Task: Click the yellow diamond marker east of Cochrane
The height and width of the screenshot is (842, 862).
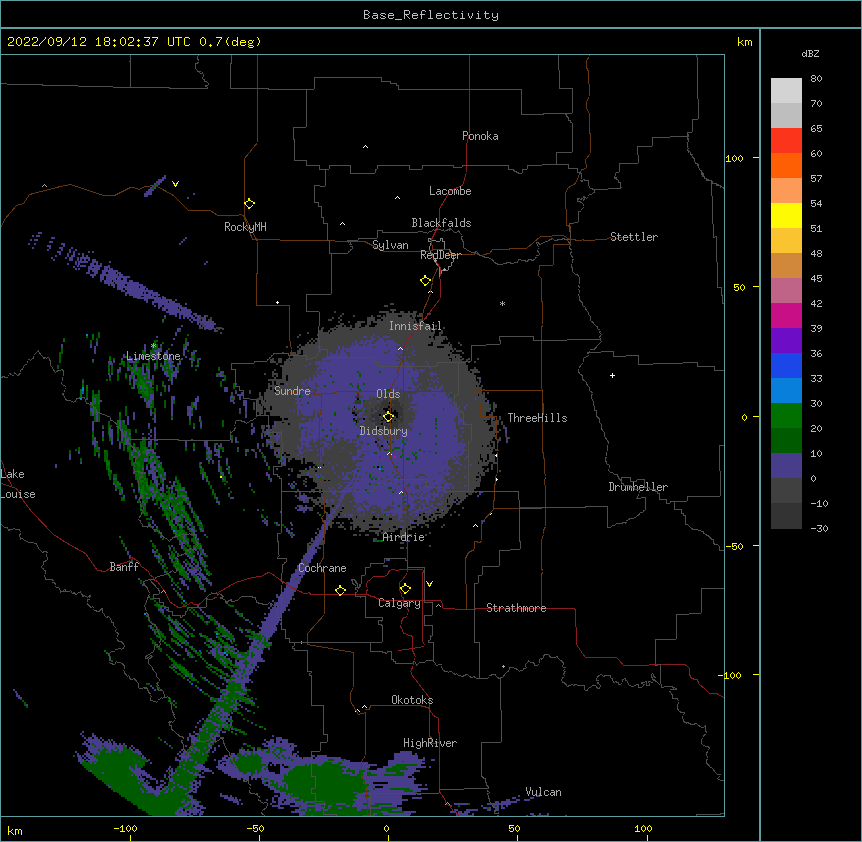Action: click(x=340, y=590)
